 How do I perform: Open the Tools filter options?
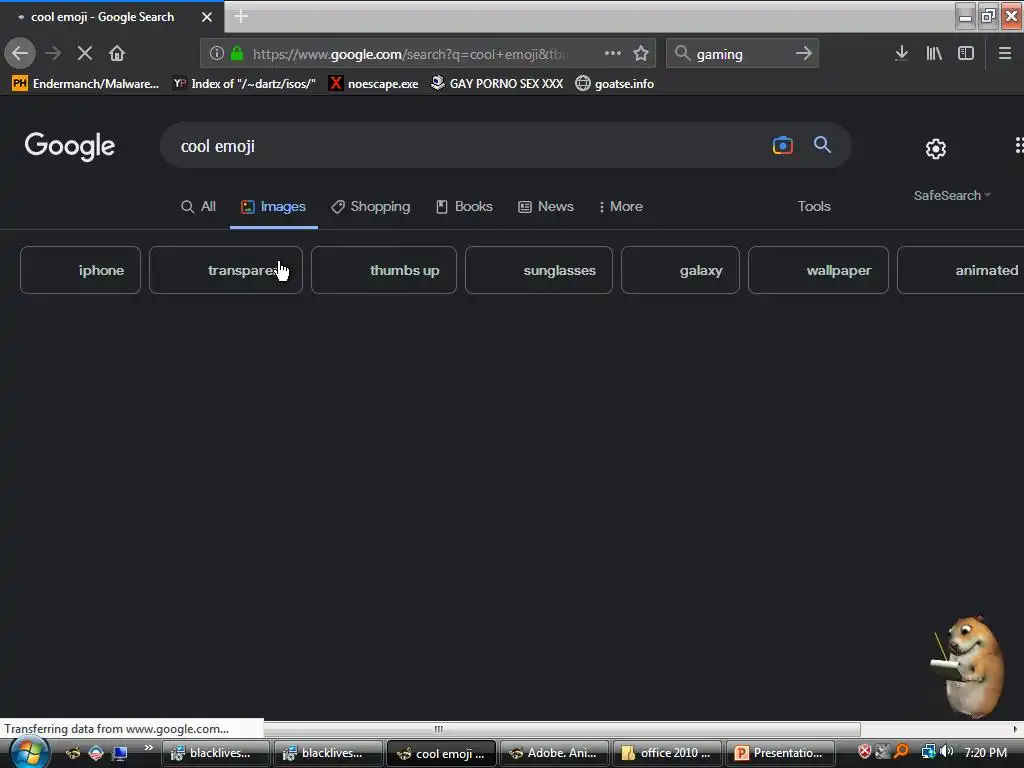click(814, 206)
